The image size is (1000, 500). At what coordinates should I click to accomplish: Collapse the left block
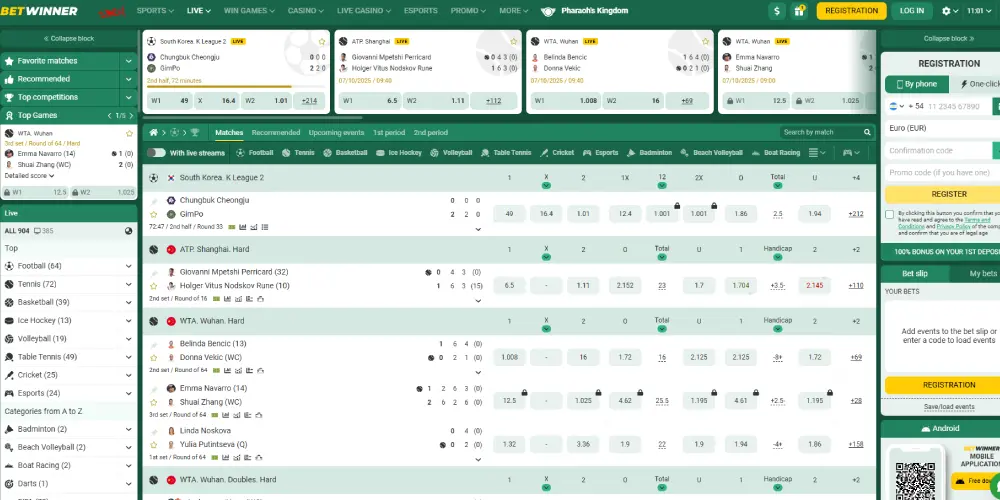69,38
